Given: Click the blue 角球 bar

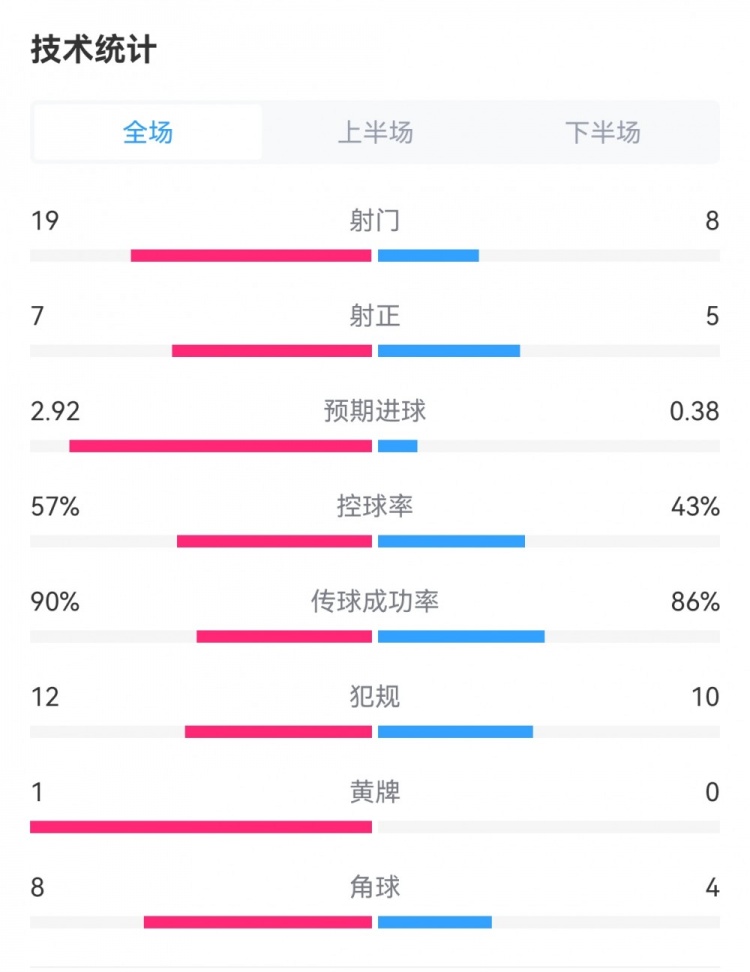Looking at the screenshot, I should coord(435,922).
